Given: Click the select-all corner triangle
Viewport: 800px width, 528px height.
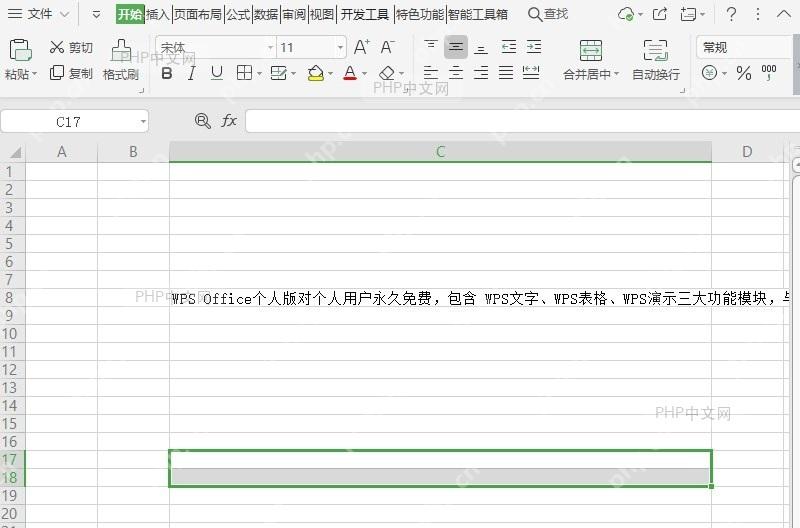Looking at the screenshot, I should click(x=14, y=152).
